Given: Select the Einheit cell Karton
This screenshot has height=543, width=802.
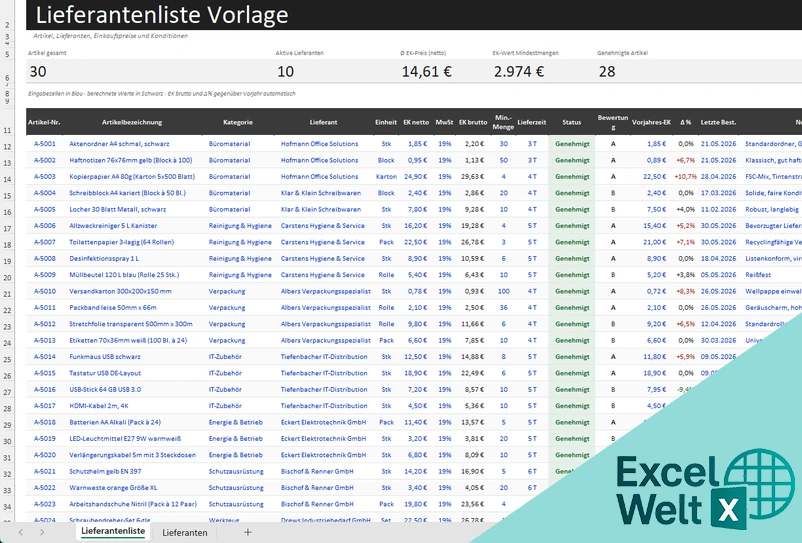Looking at the screenshot, I should [386, 176].
